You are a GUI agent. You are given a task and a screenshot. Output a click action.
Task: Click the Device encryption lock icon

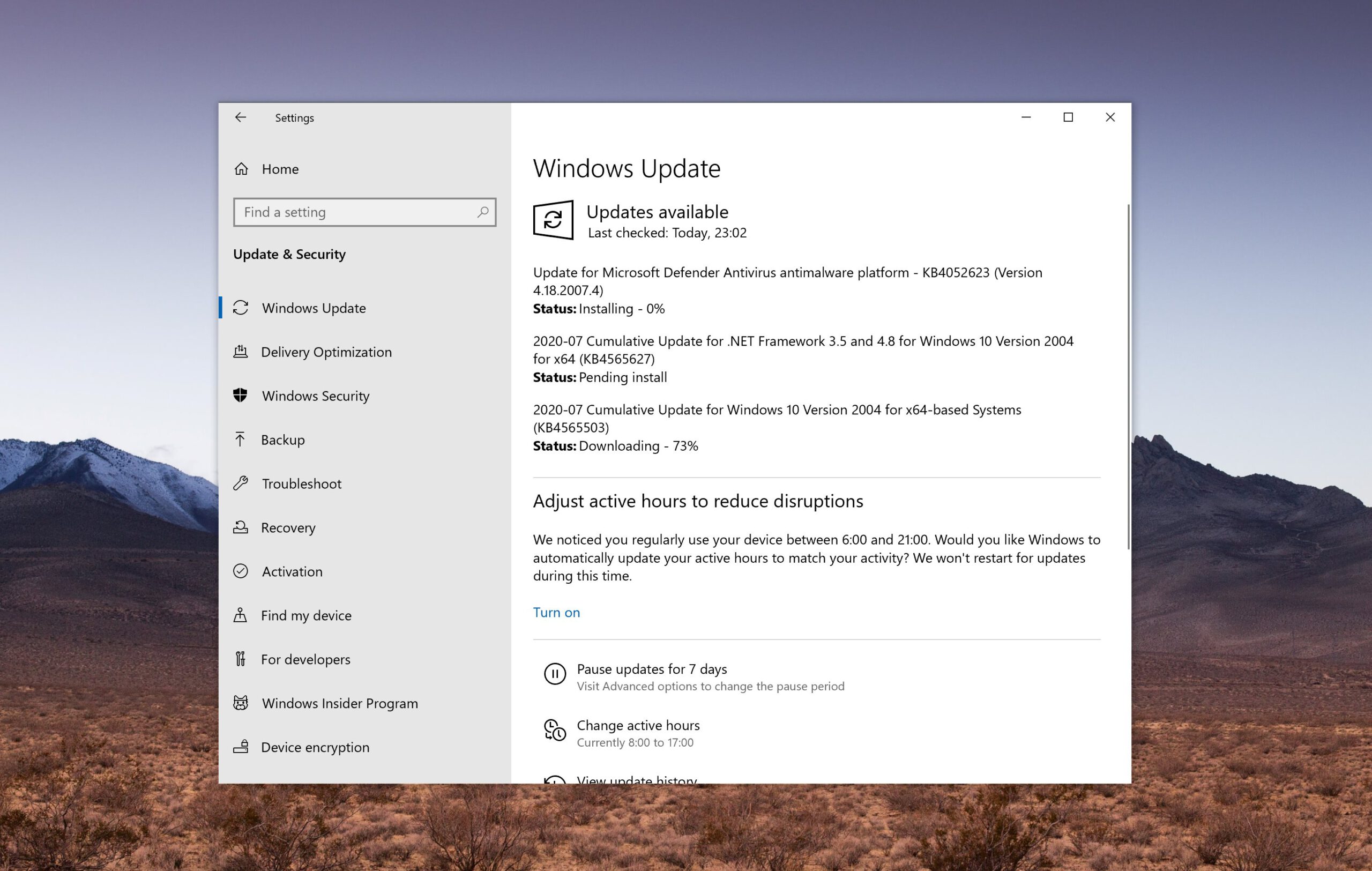coord(241,746)
